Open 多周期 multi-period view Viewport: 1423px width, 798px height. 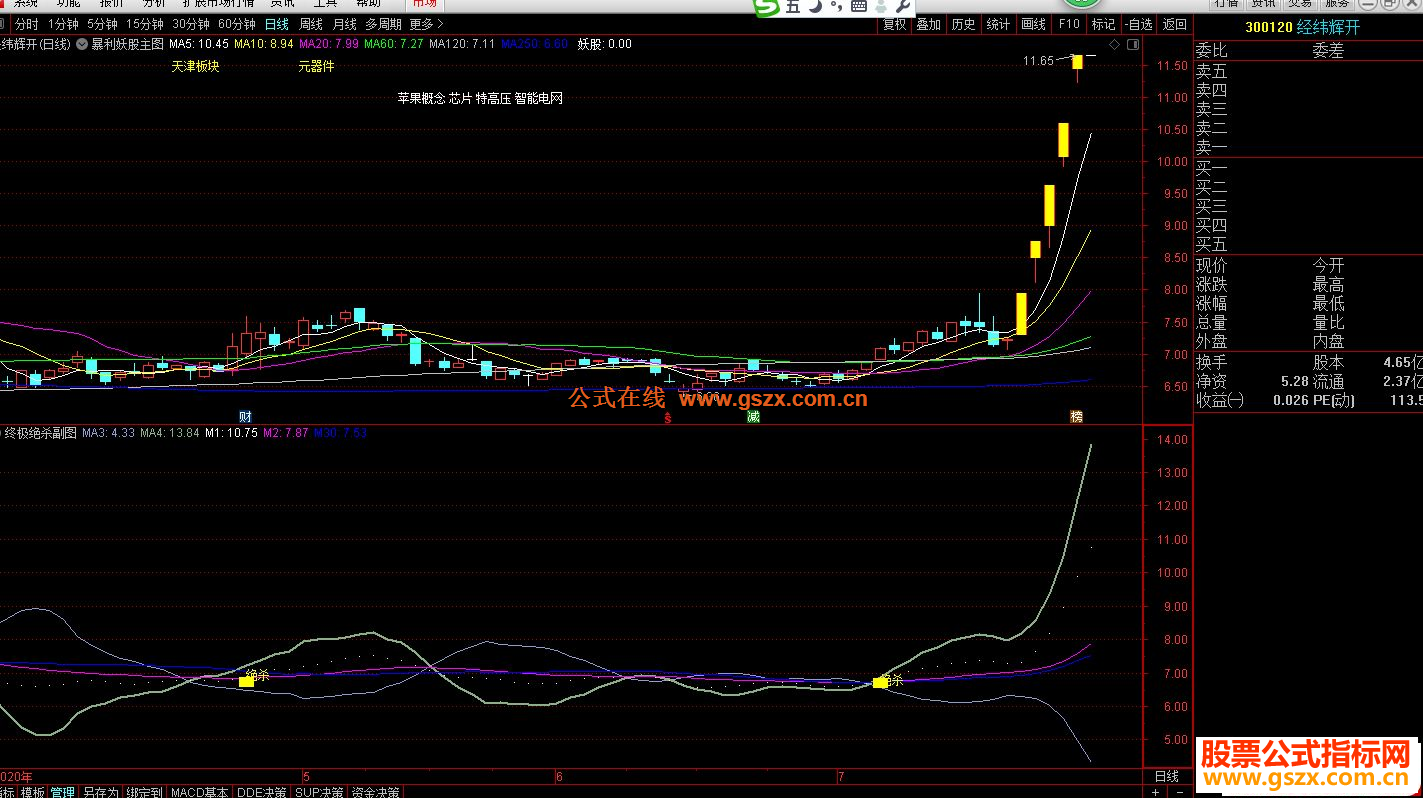point(384,24)
